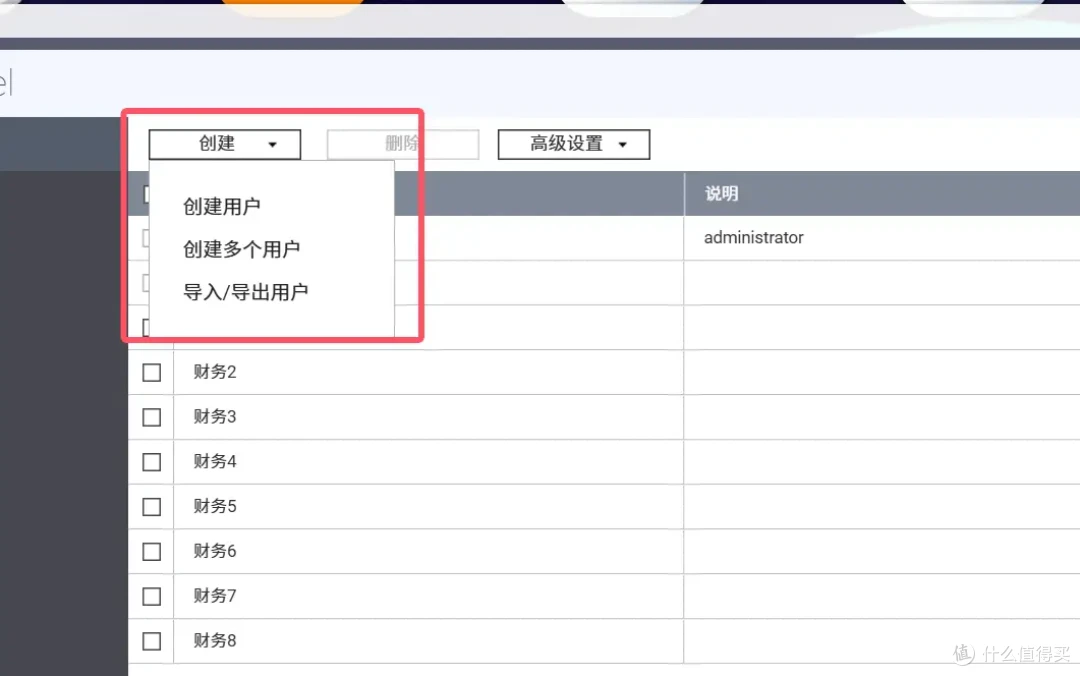Open the 创建 dropdown button
The width and height of the screenshot is (1080, 676).
[x=225, y=144]
